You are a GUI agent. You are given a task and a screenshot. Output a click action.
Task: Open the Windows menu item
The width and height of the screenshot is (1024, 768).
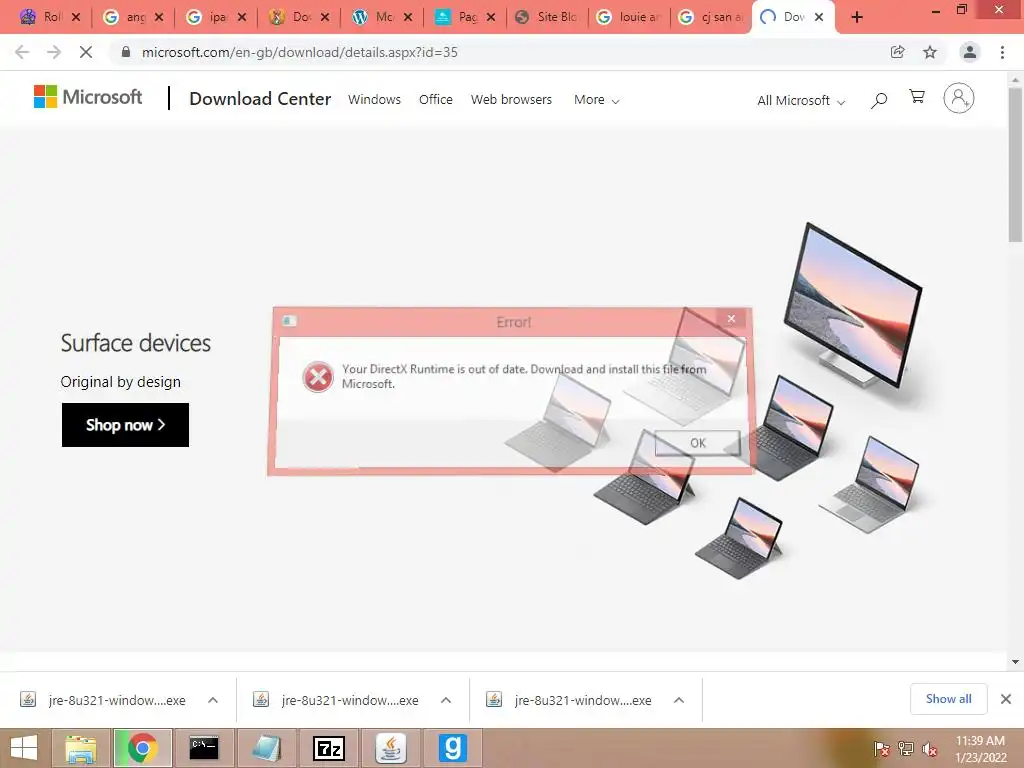coord(374,99)
